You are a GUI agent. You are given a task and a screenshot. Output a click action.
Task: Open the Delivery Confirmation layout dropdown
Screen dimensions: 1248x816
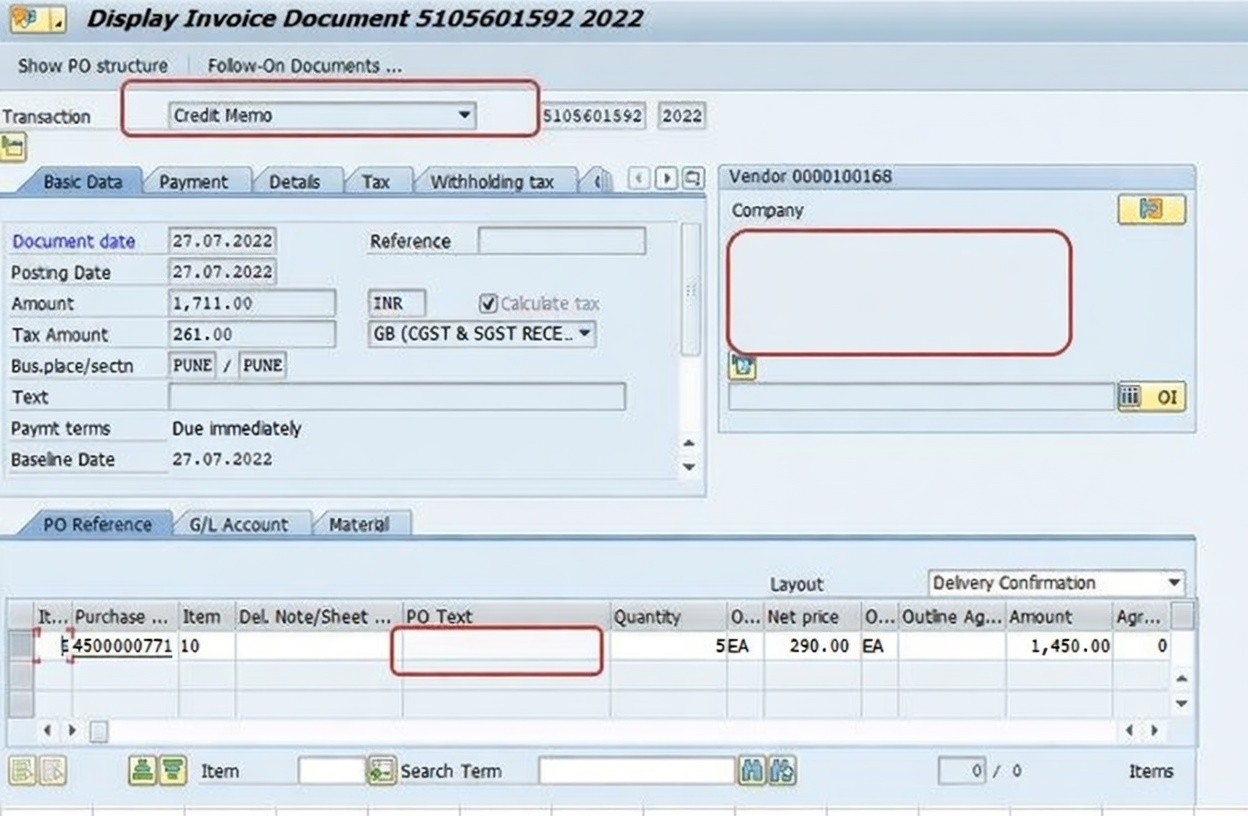[1173, 583]
